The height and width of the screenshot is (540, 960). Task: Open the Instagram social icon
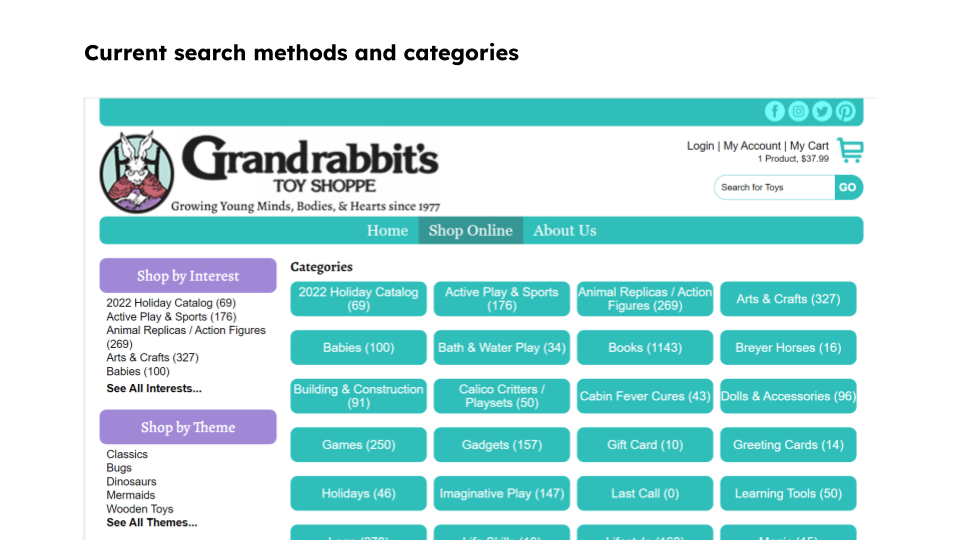(x=798, y=111)
